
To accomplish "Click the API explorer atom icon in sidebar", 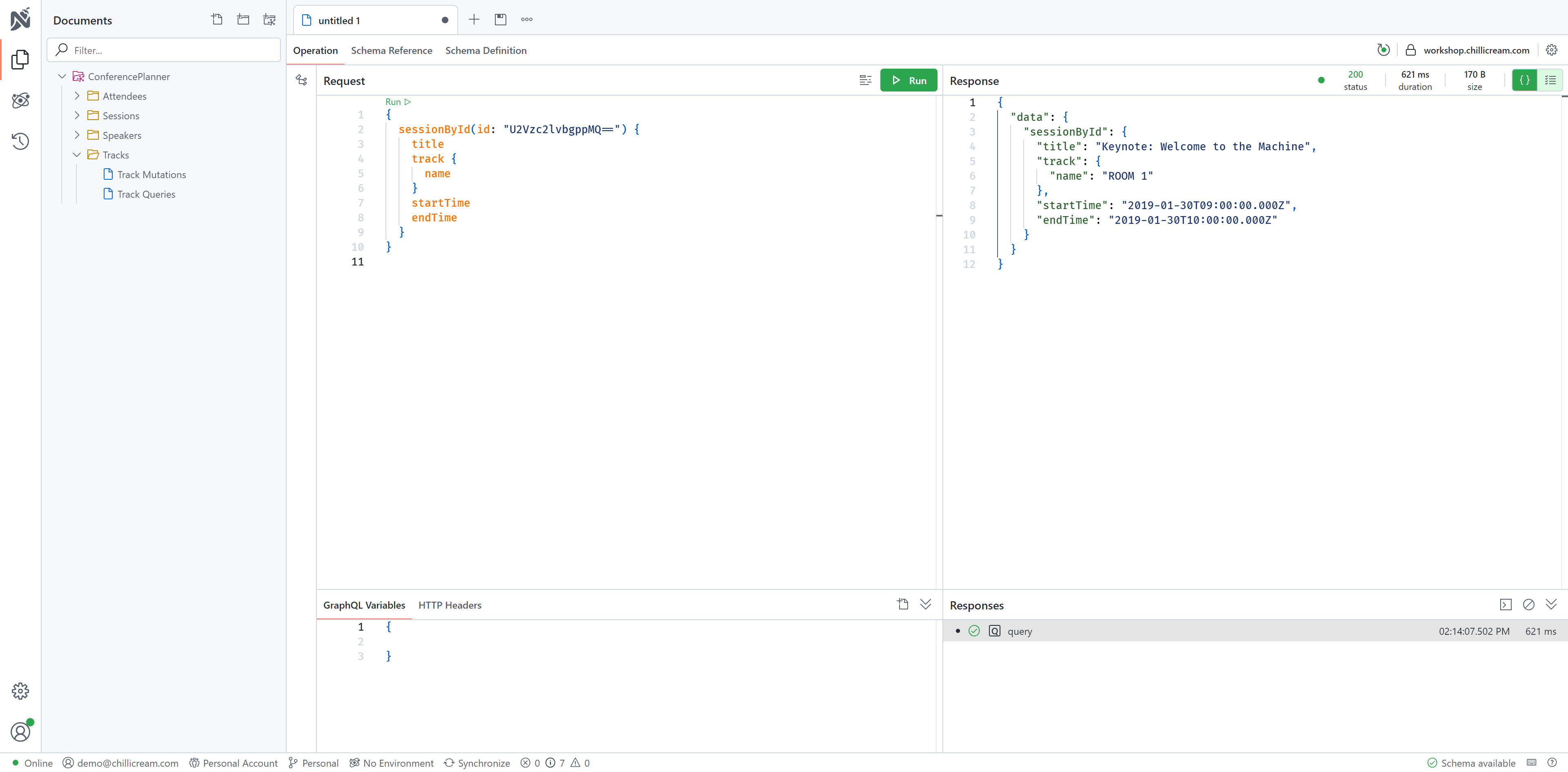I will pos(20,100).
